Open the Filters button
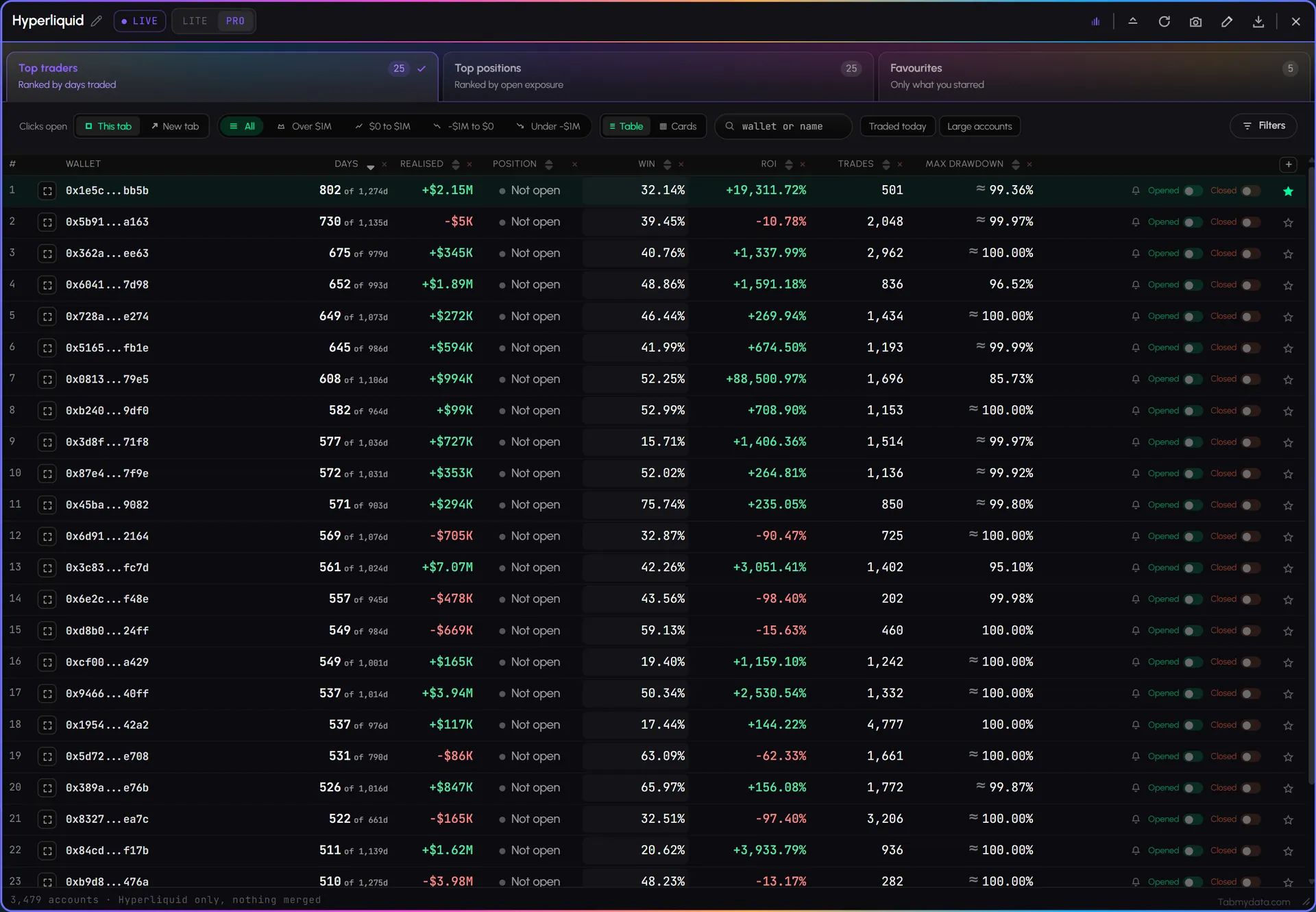Viewport: 1316px width, 912px height. coord(1263,125)
